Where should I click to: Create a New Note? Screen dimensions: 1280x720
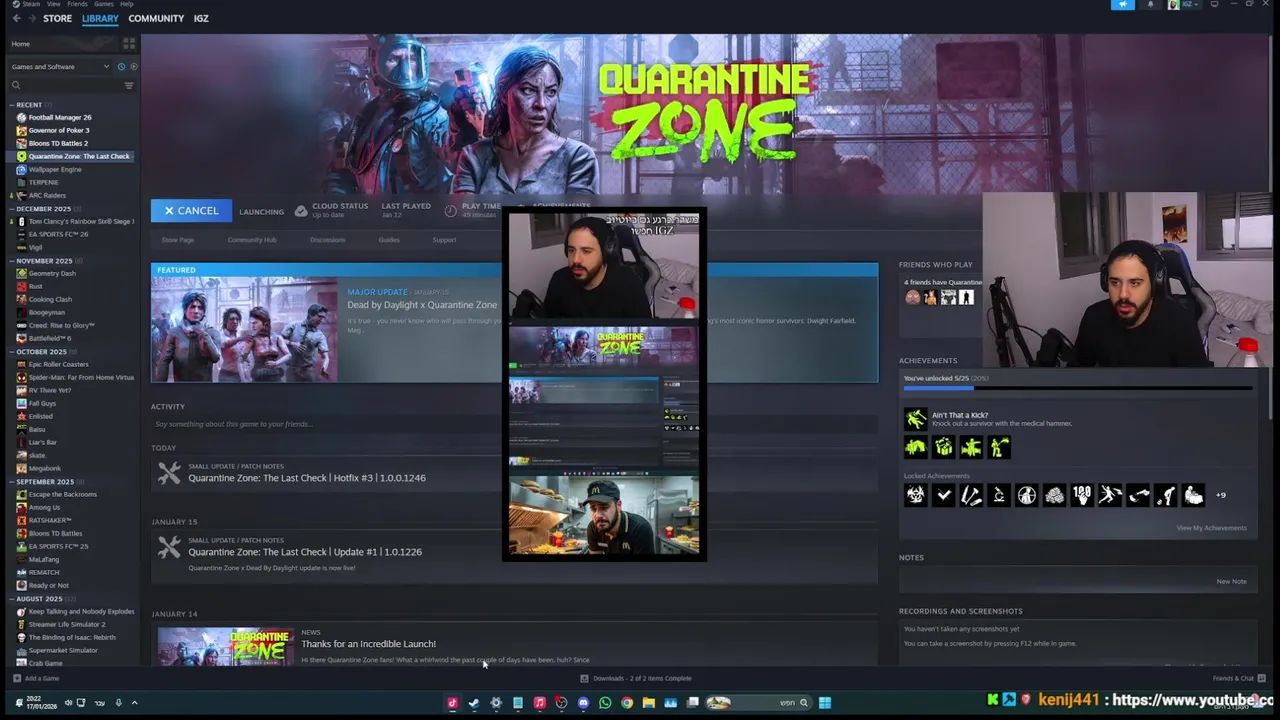1231,581
